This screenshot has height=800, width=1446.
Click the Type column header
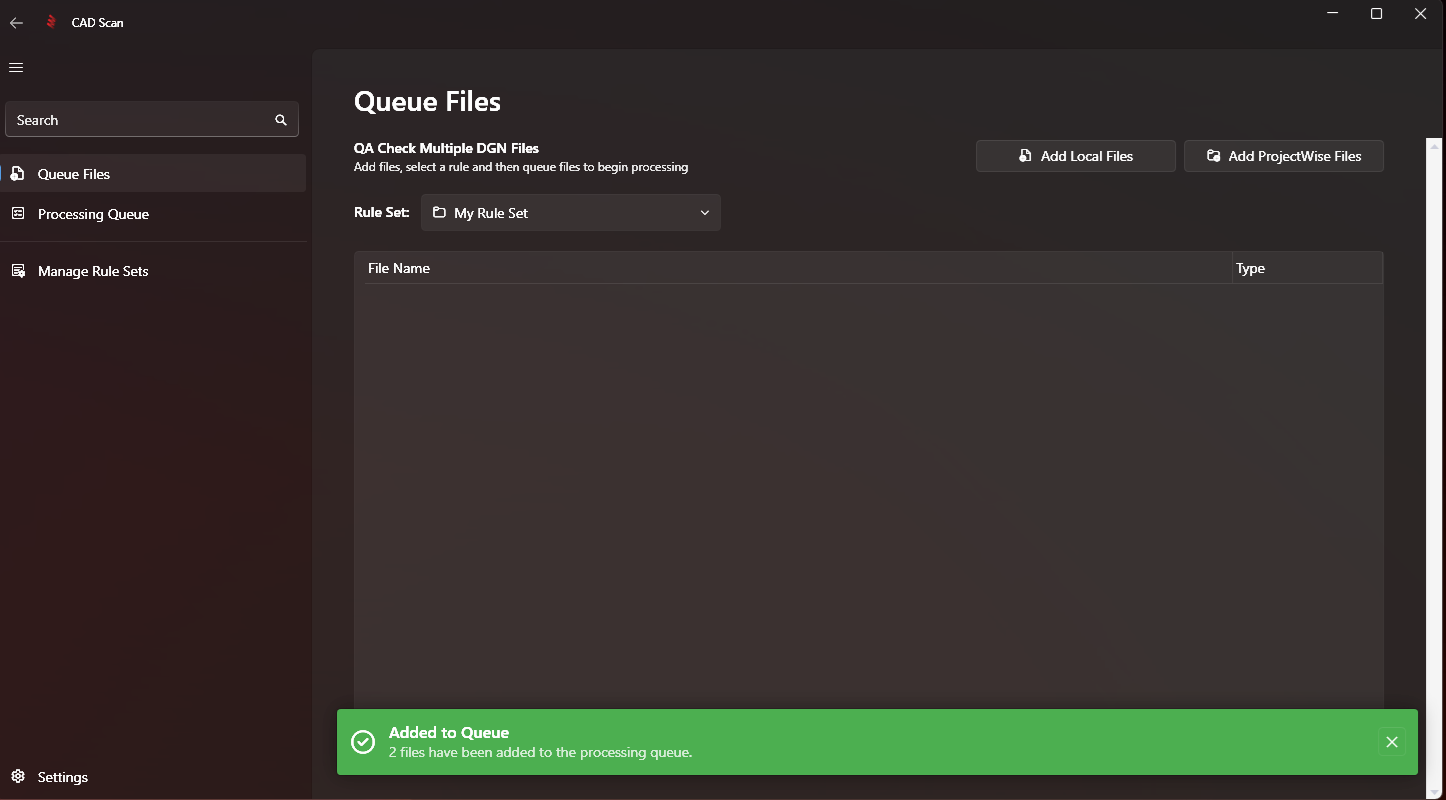click(x=1250, y=268)
